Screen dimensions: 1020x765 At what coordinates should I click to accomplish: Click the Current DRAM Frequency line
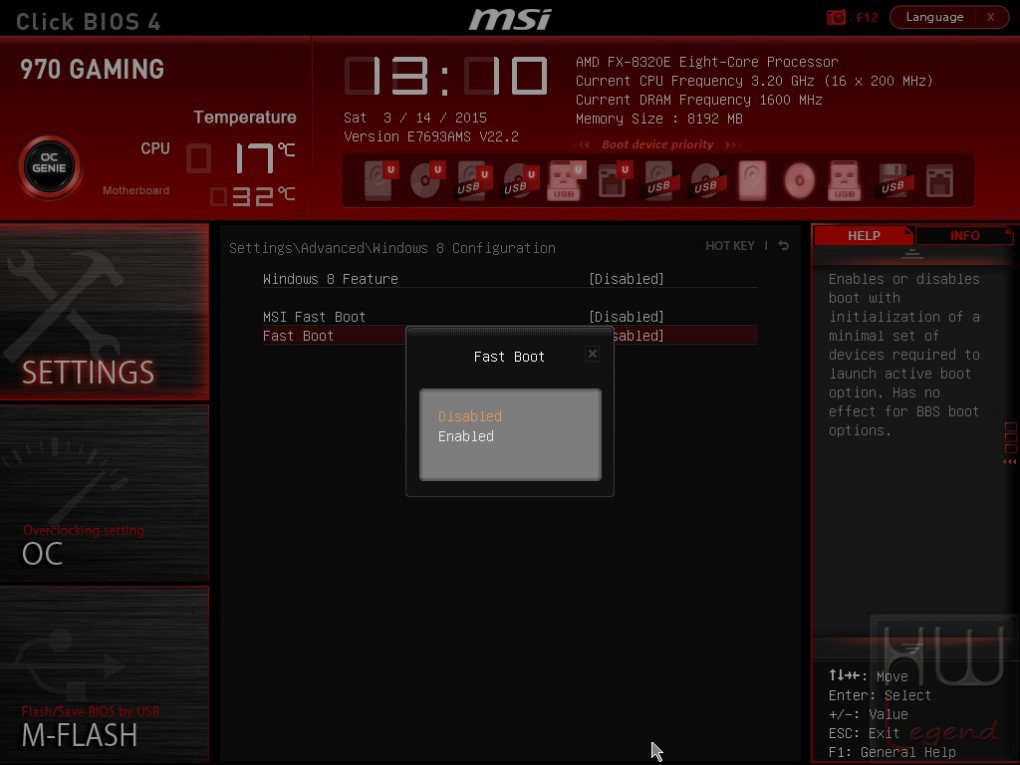coord(699,100)
